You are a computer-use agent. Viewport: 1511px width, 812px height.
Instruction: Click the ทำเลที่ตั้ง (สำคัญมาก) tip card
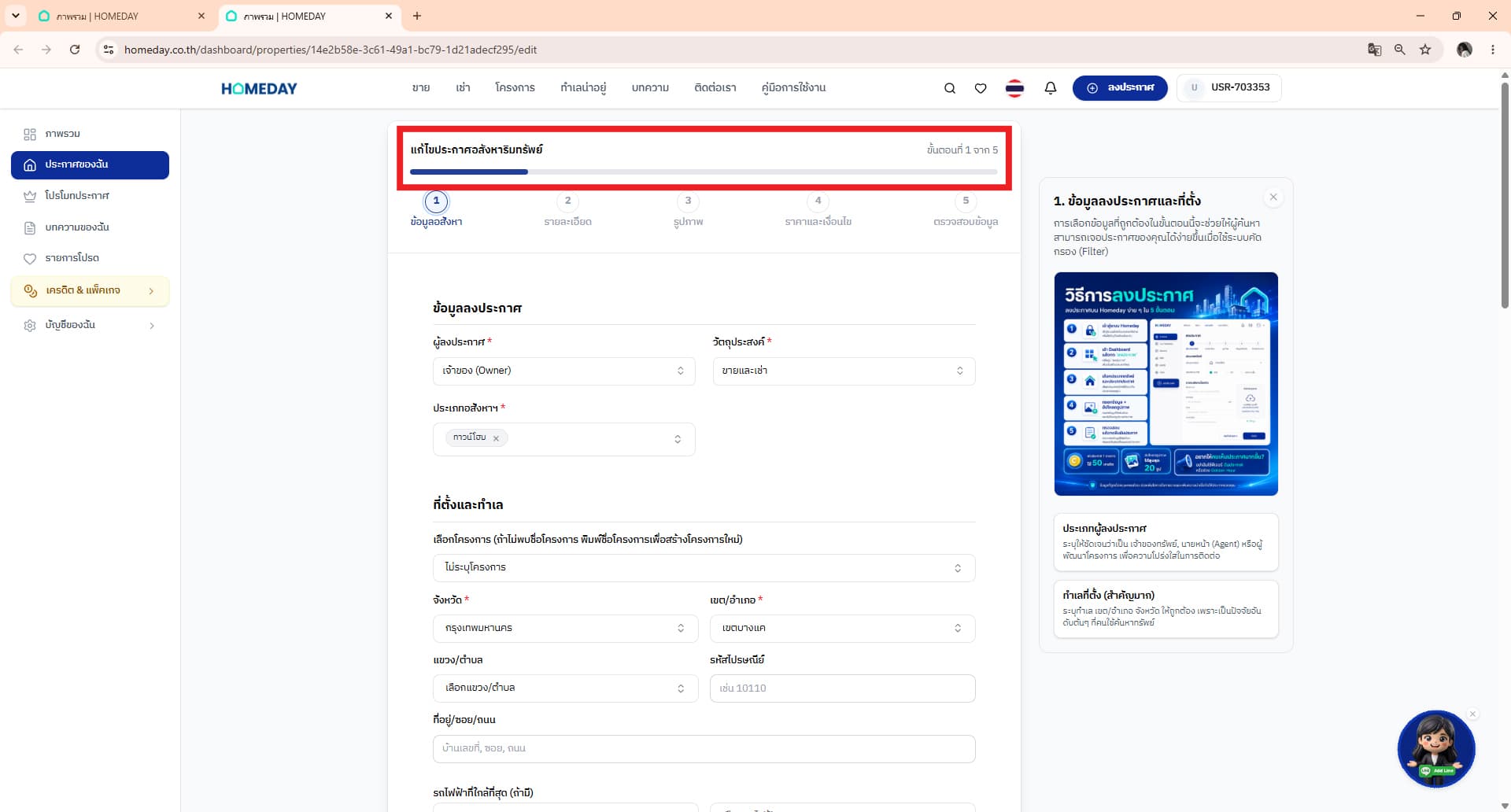click(1166, 609)
